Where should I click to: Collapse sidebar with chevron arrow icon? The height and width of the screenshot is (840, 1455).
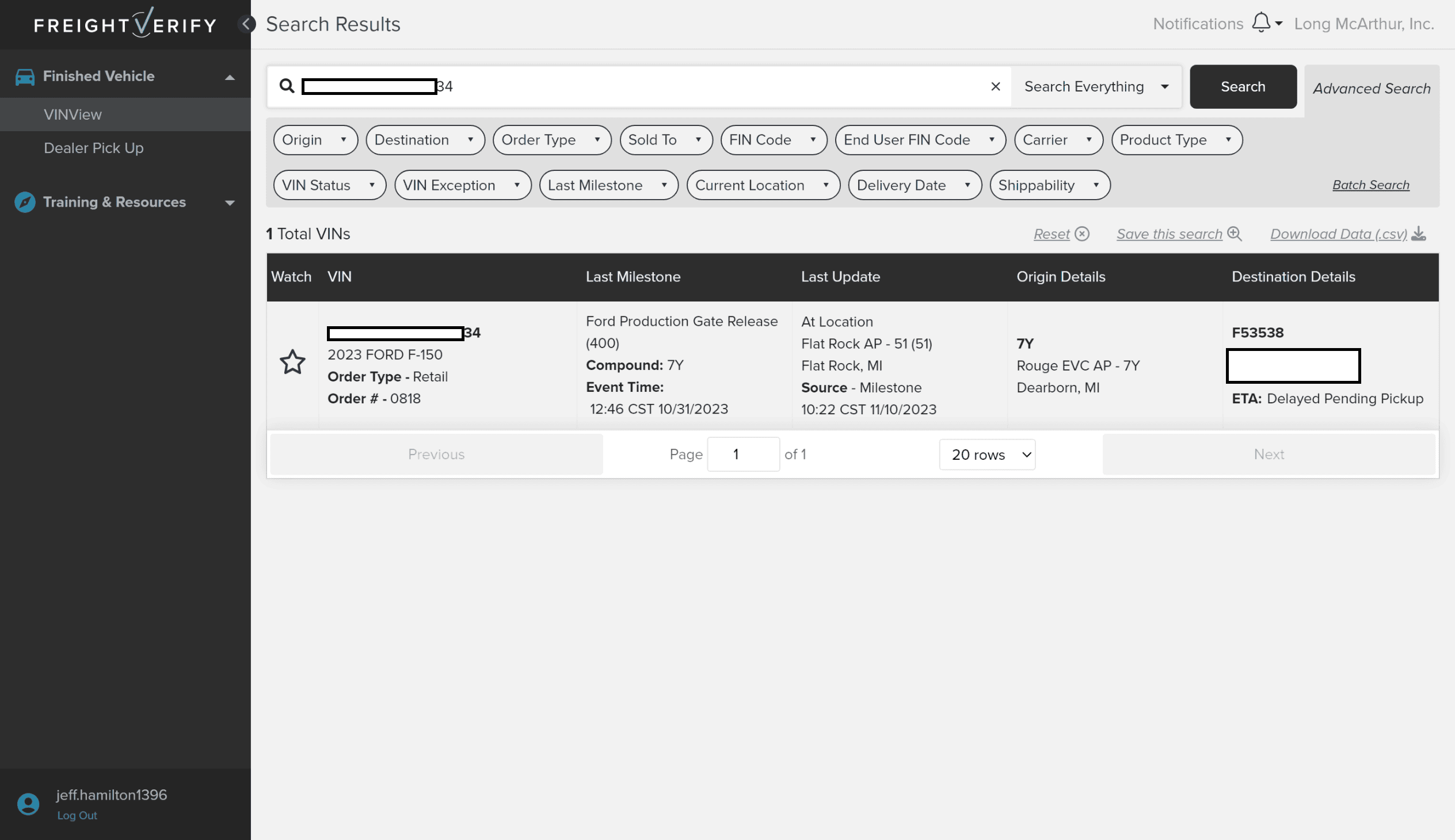tap(246, 24)
